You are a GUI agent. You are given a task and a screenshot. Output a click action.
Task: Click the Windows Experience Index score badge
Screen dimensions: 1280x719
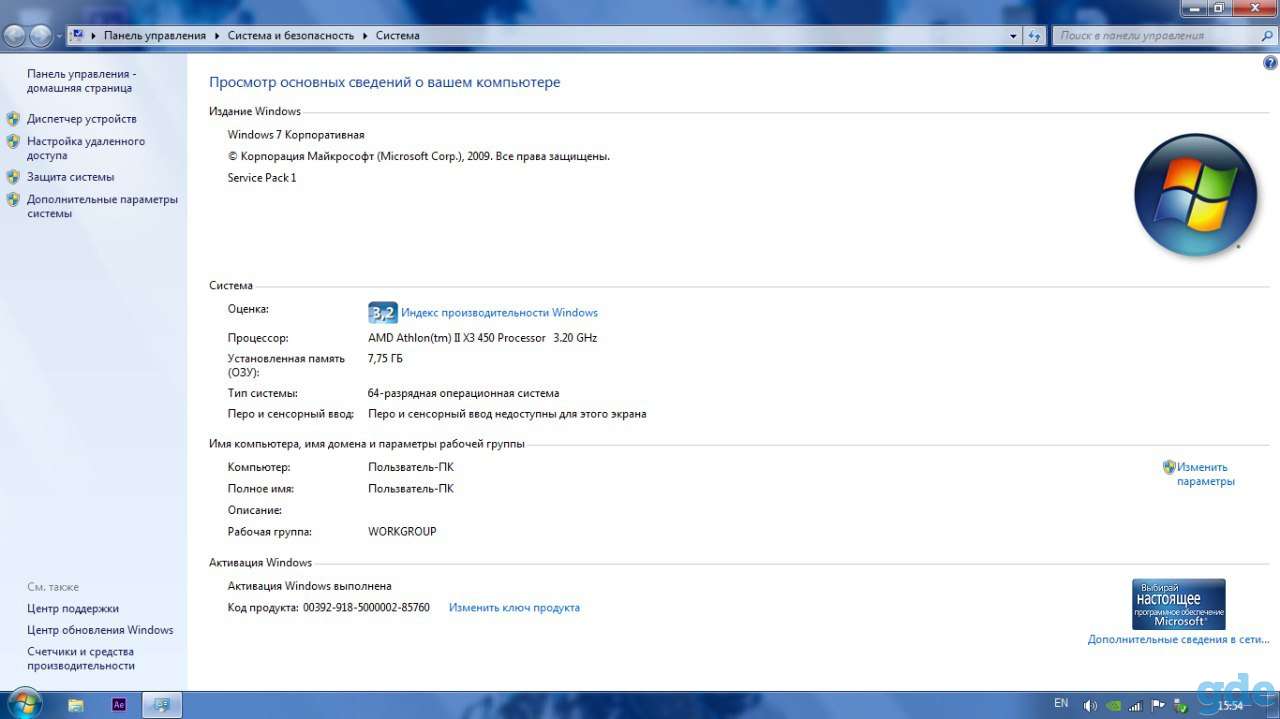click(382, 313)
